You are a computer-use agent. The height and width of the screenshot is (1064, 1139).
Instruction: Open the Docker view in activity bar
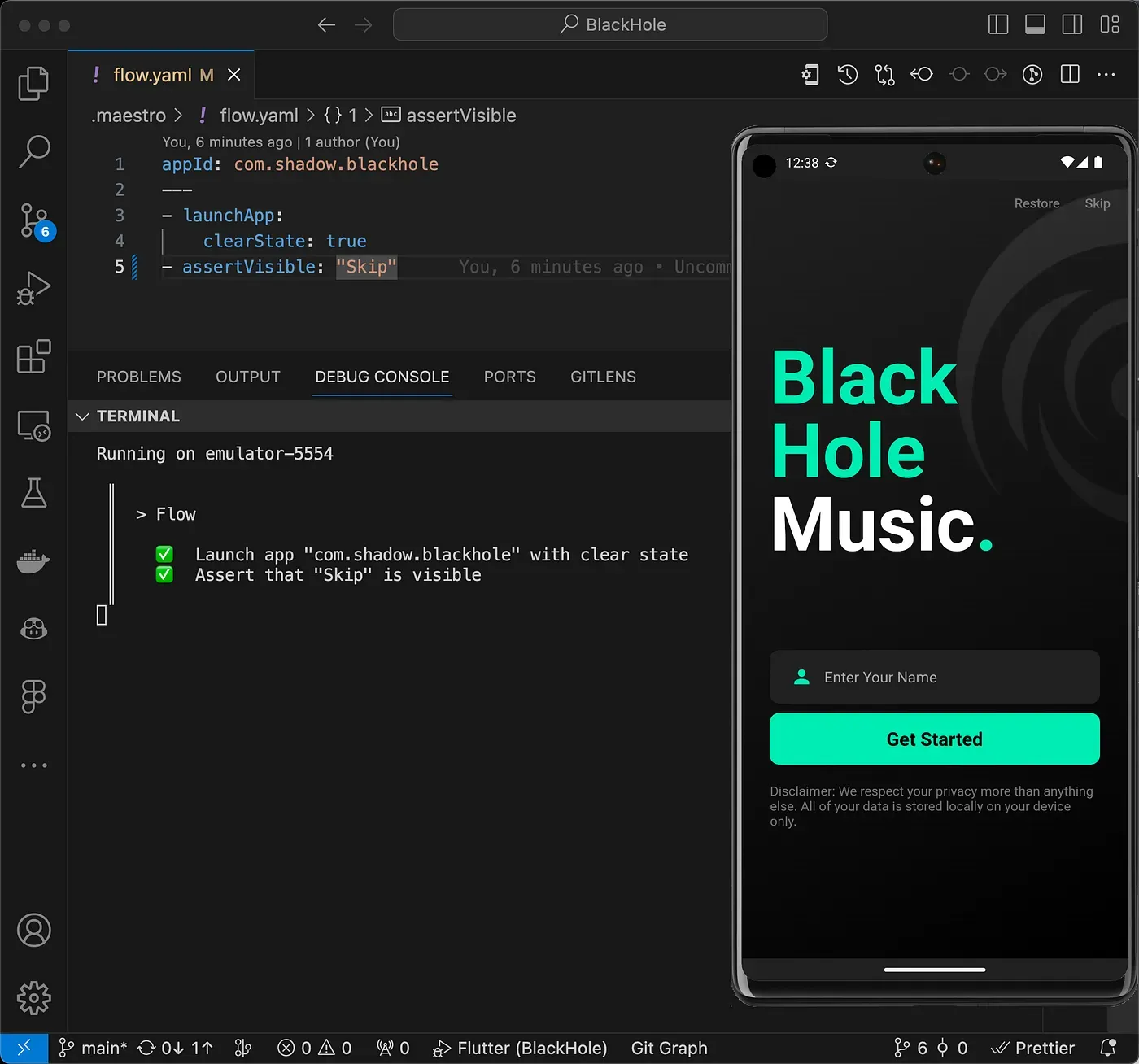pyautogui.click(x=33, y=561)
